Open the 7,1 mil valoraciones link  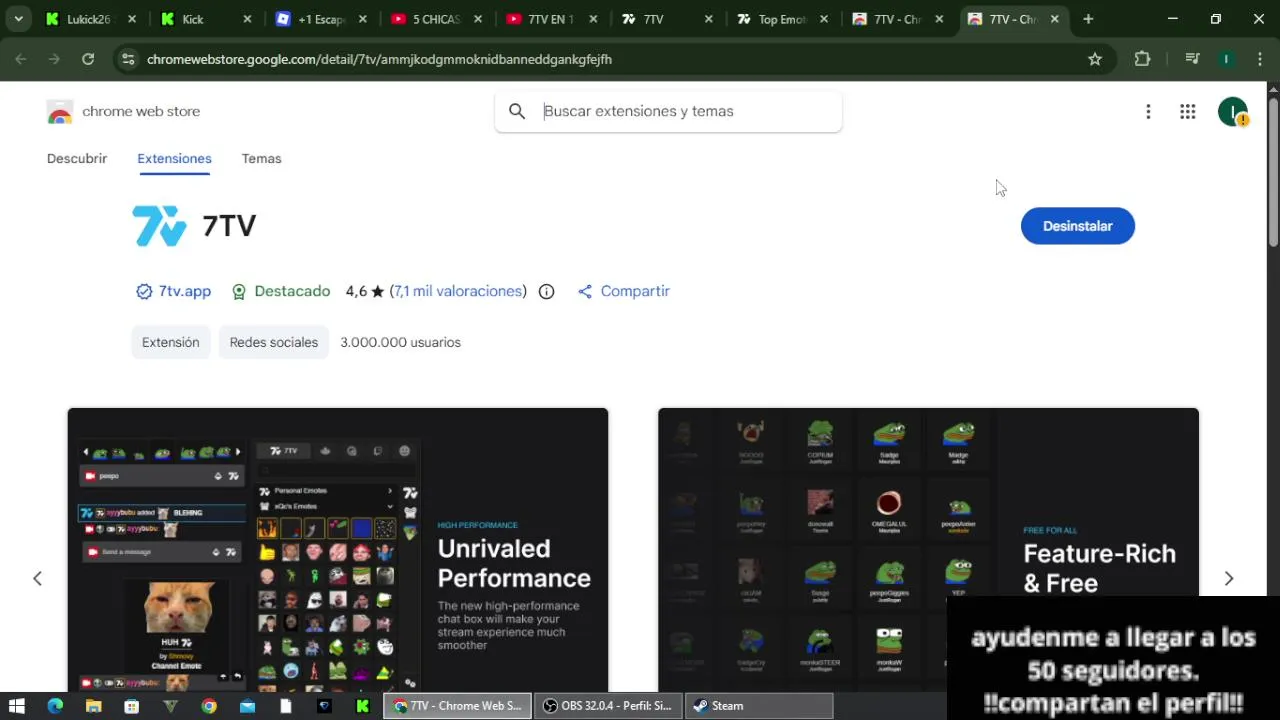[x=459, y=291]
